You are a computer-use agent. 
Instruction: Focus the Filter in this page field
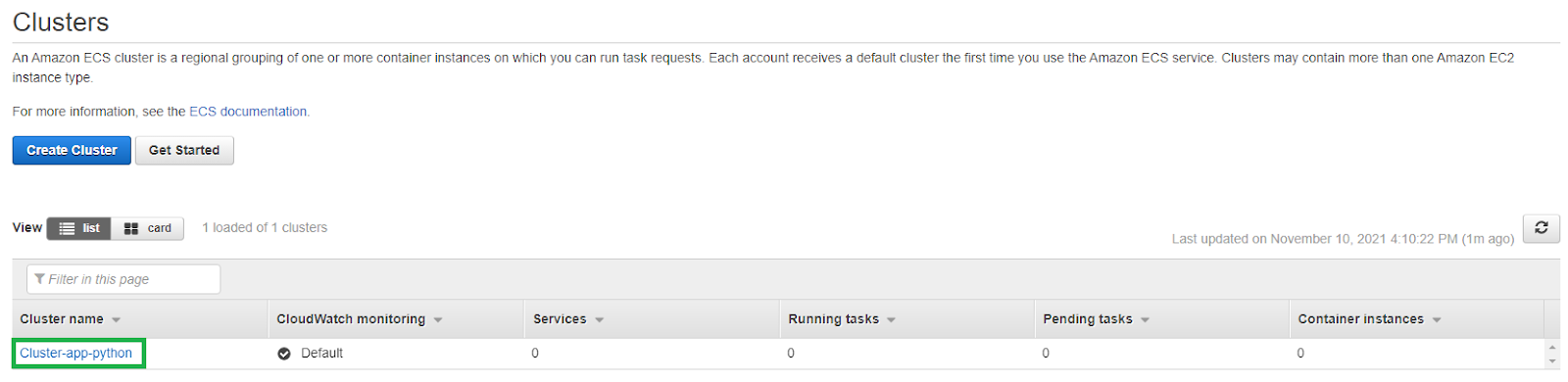pyautogui.click(x=123, y=279)
